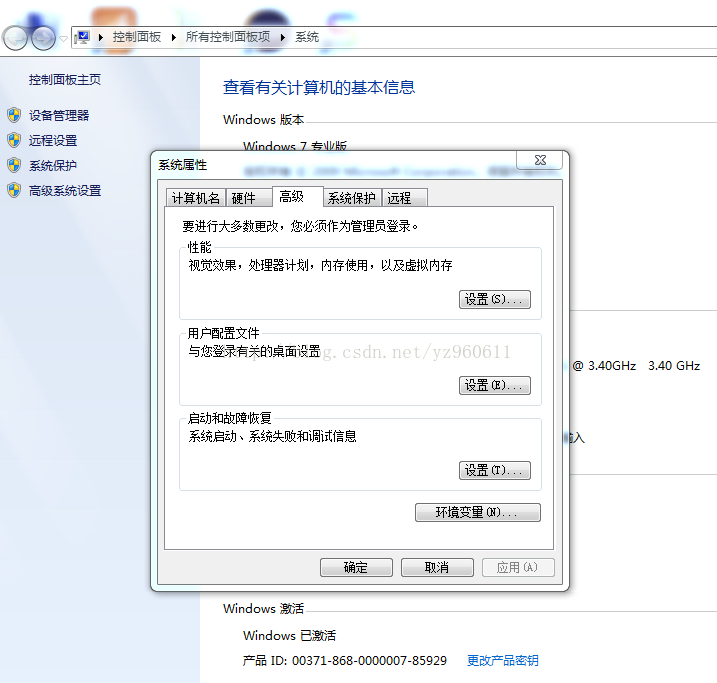The image size is (717, 683).
Task: Click shield icon next to 设备管理器
Action: (14, 115)
